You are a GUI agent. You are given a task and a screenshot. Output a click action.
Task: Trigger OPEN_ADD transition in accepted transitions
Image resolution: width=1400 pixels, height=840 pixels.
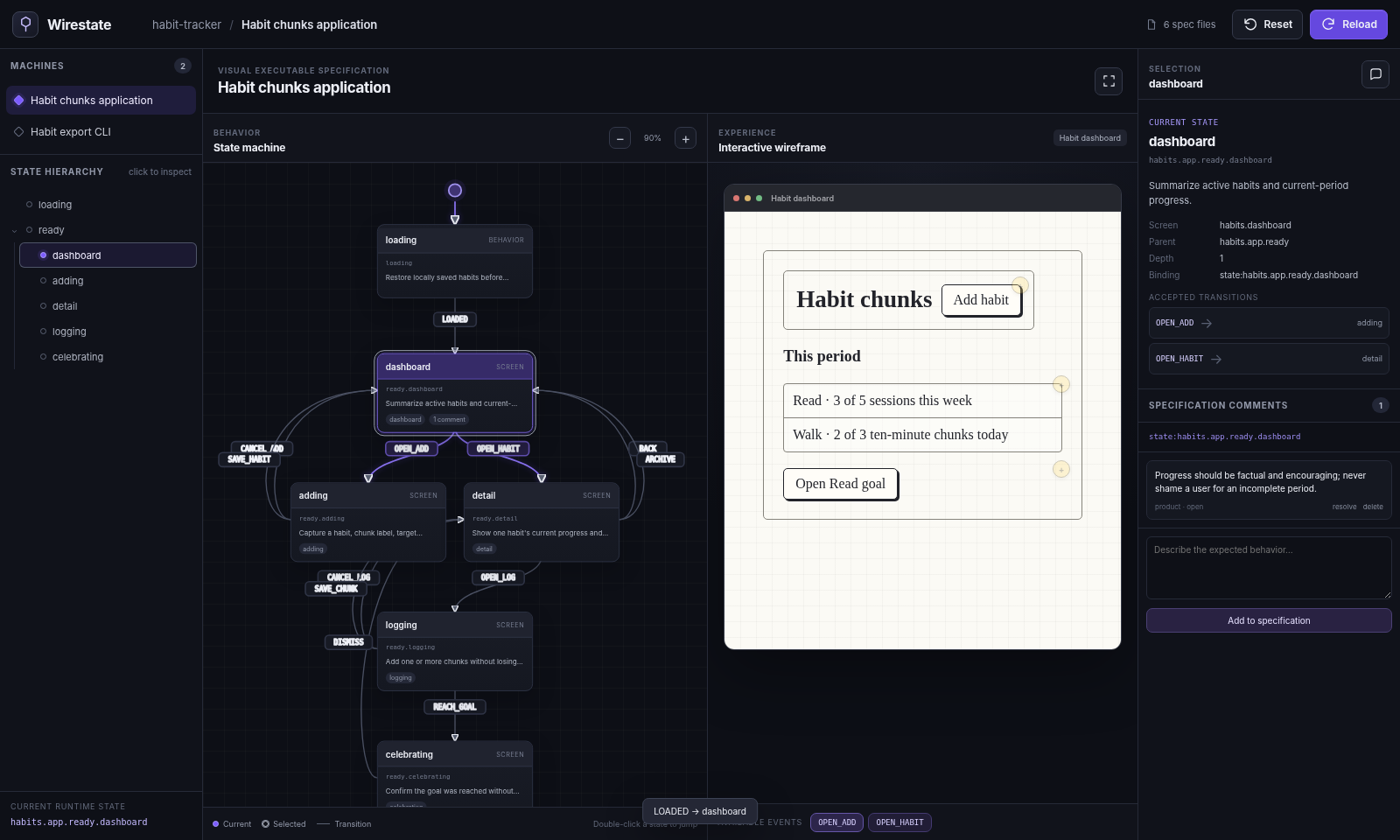[x=1269, y=323]
